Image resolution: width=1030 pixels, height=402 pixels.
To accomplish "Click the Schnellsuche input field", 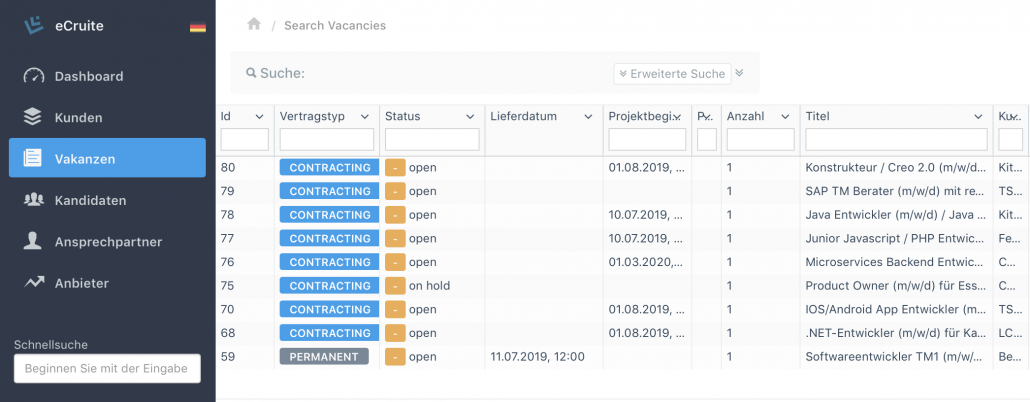I will (x=107, y=369).
